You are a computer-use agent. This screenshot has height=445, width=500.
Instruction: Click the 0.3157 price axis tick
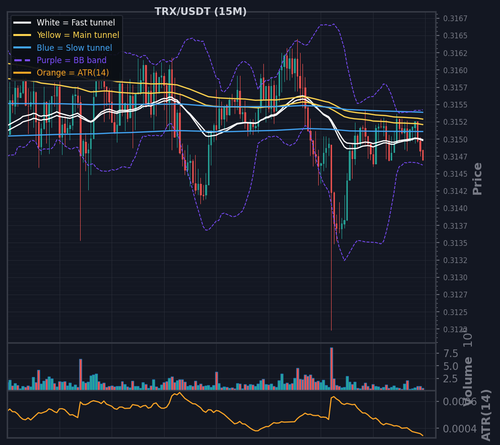click(x=455, y=88)
